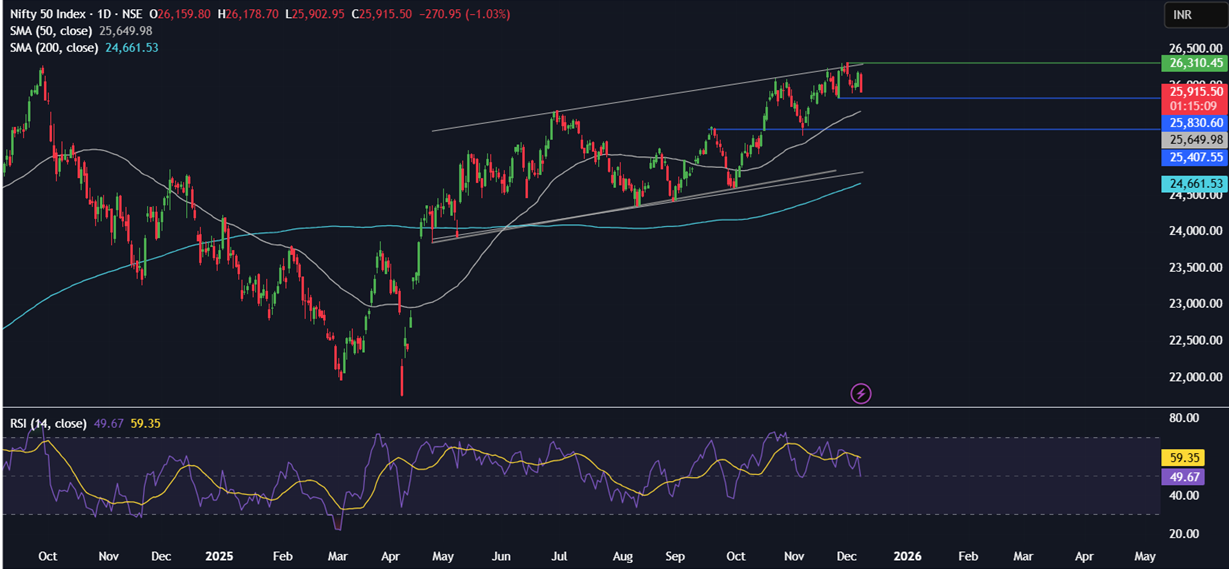The height and width of the screenshot is (569, 1229).
Task: Click the red 25,915.50 current price label
Action: click(x=1193, y=91)
